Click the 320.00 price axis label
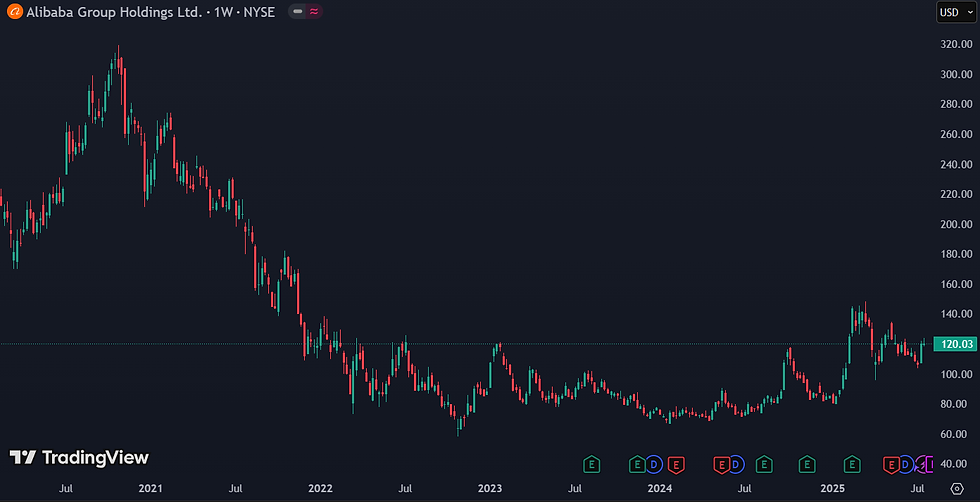 pyautogui.click(x=958, y=44)
